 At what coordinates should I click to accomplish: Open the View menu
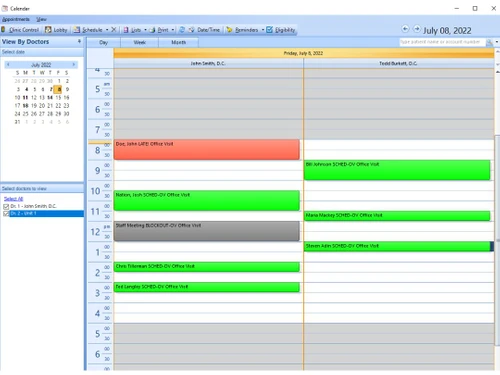(x=41, y=19)
